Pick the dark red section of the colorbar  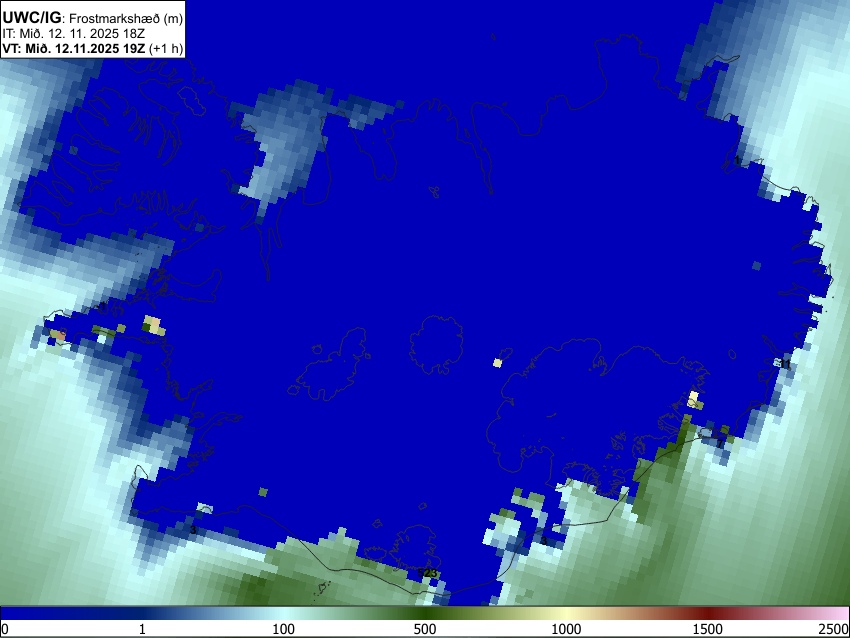click(x=707, y=613)
